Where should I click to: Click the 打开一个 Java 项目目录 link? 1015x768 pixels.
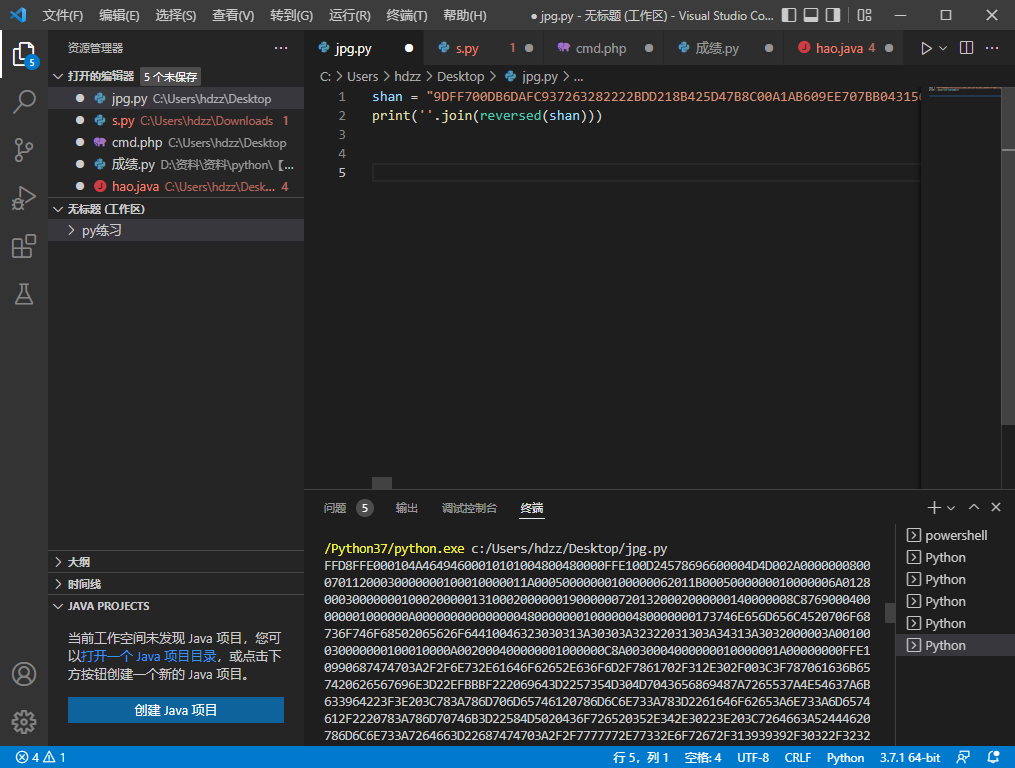pos(148,656)
